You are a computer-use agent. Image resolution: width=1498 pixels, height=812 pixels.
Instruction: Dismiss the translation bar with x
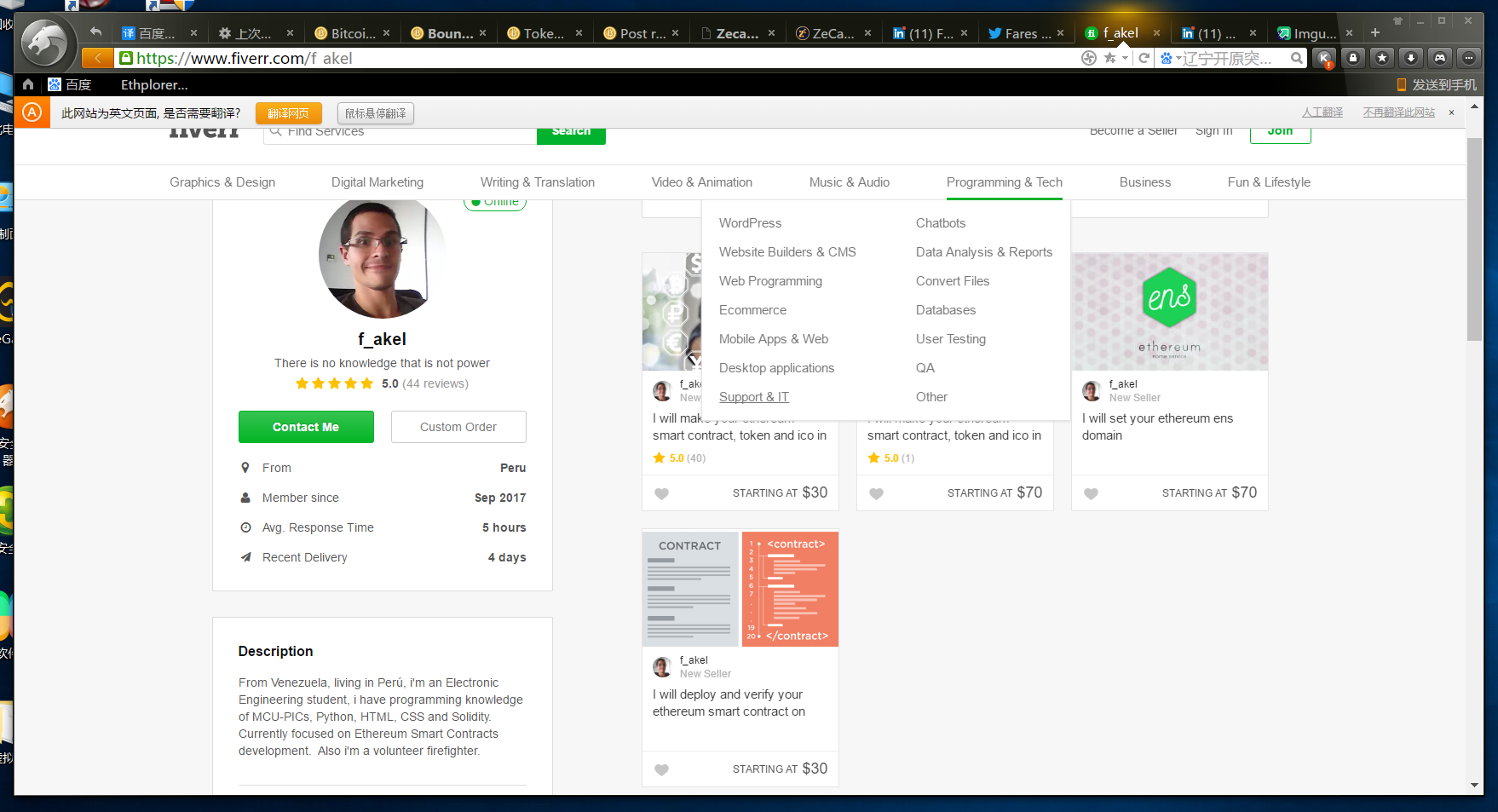click(1451, 112)
